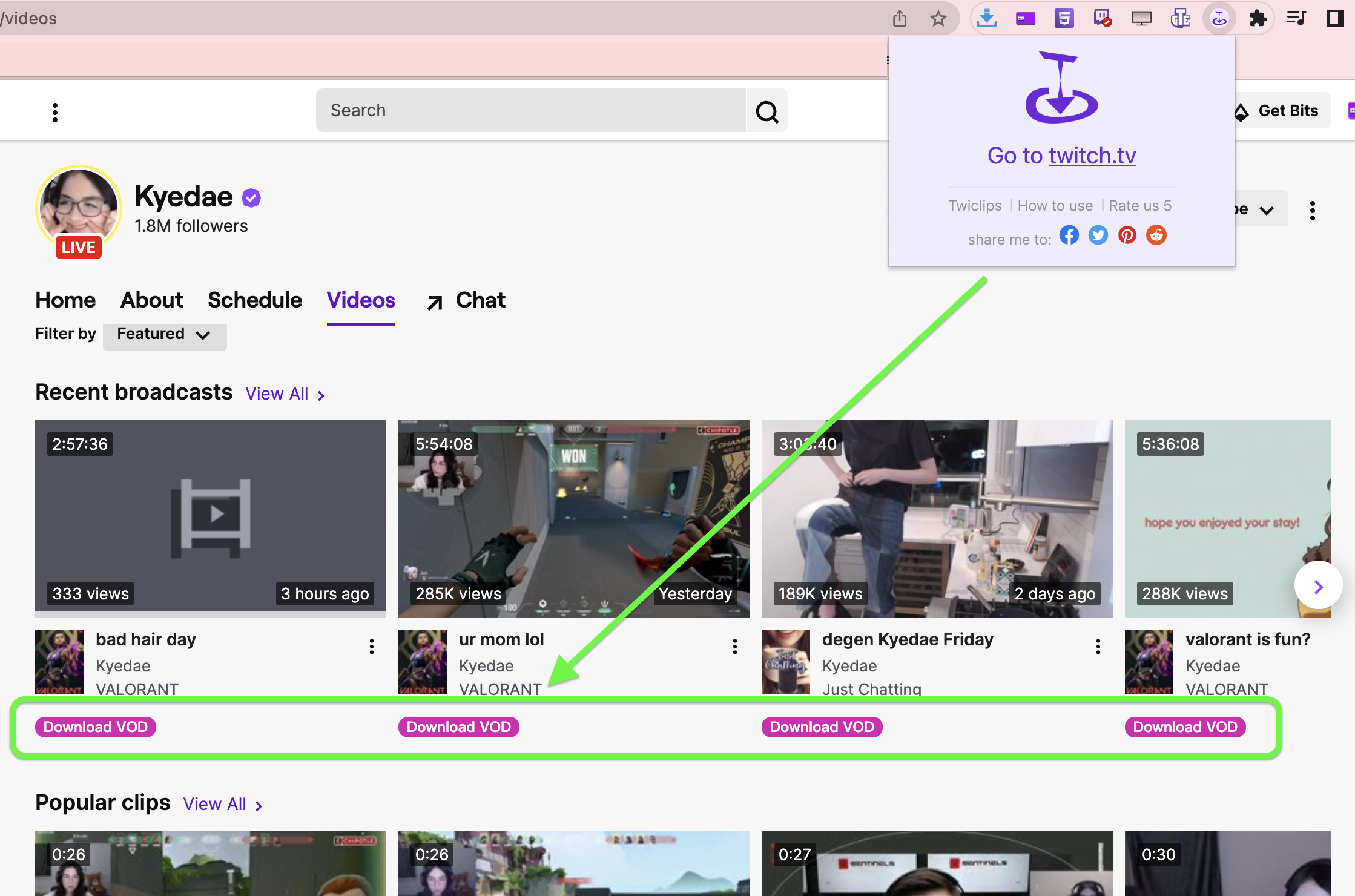The width and height of the screenshot is (1355, 896).
Task: Click the monitor screen extension icon
Action: (1141, 19)
